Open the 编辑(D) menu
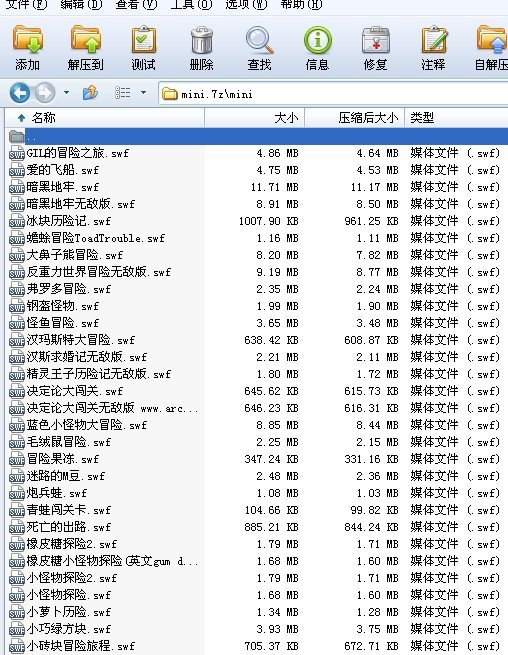 tap(81, 5)
